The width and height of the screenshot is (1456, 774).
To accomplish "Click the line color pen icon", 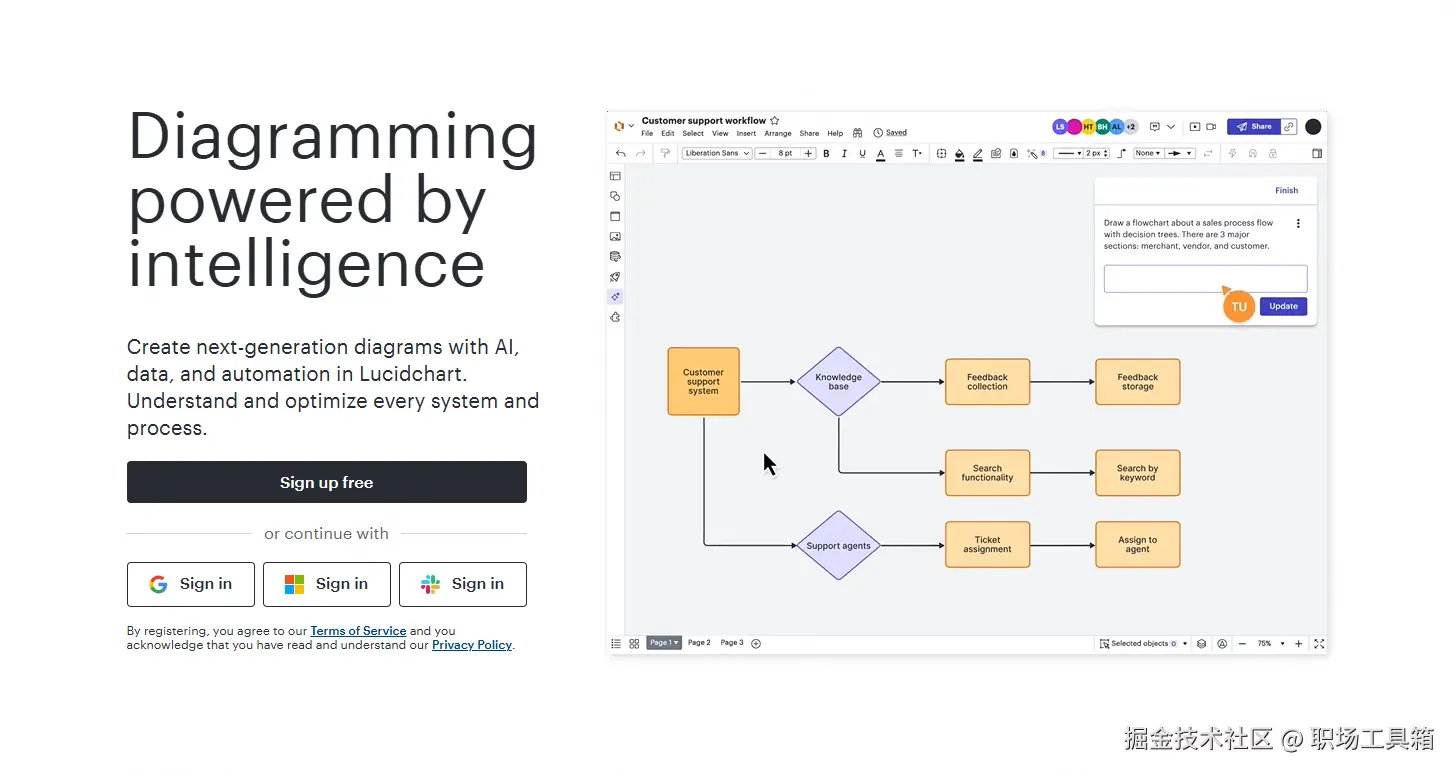I will click(977, 154).
